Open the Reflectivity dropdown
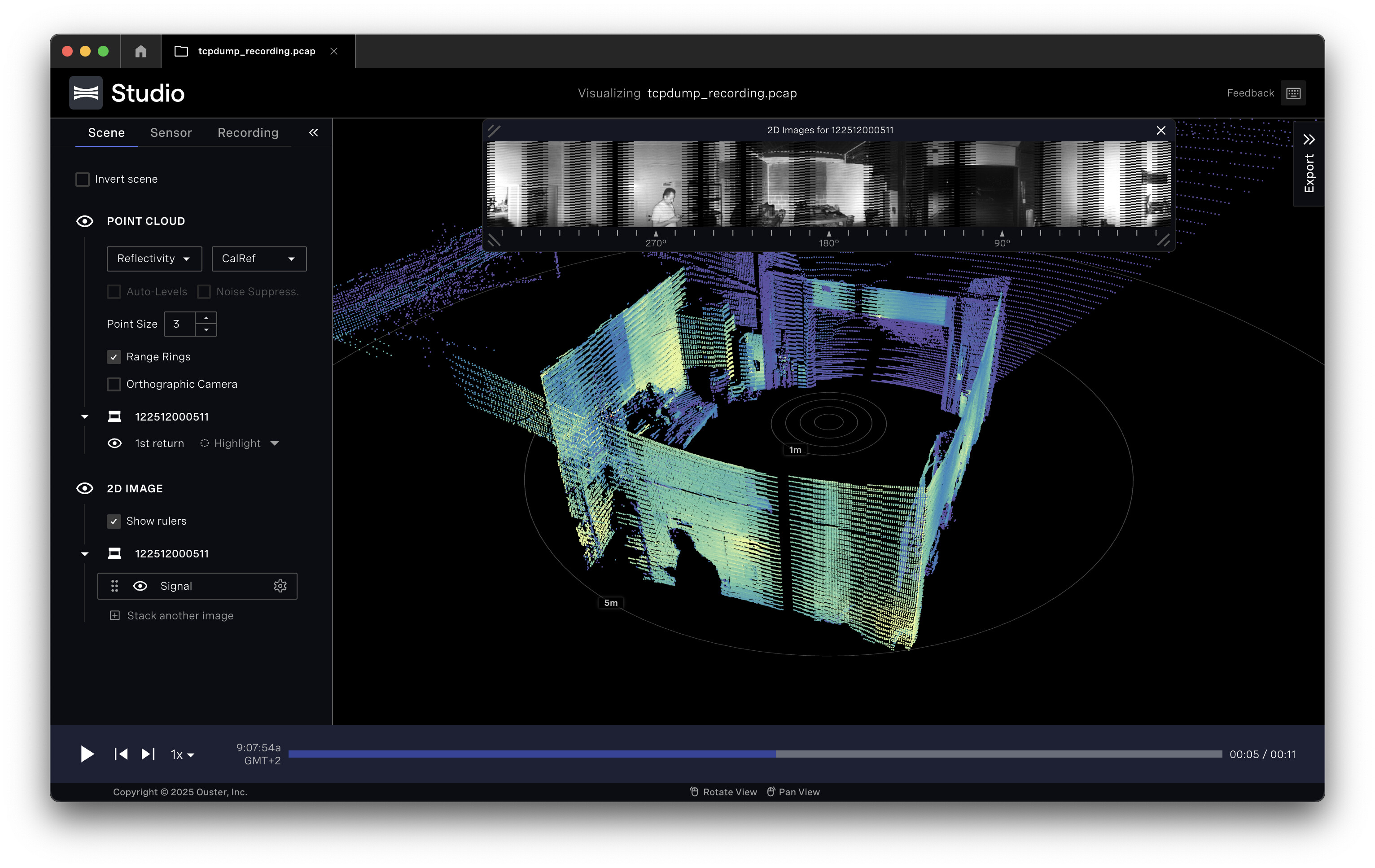Viewport: 1375px width, 868px height. [x=154, y=259]
